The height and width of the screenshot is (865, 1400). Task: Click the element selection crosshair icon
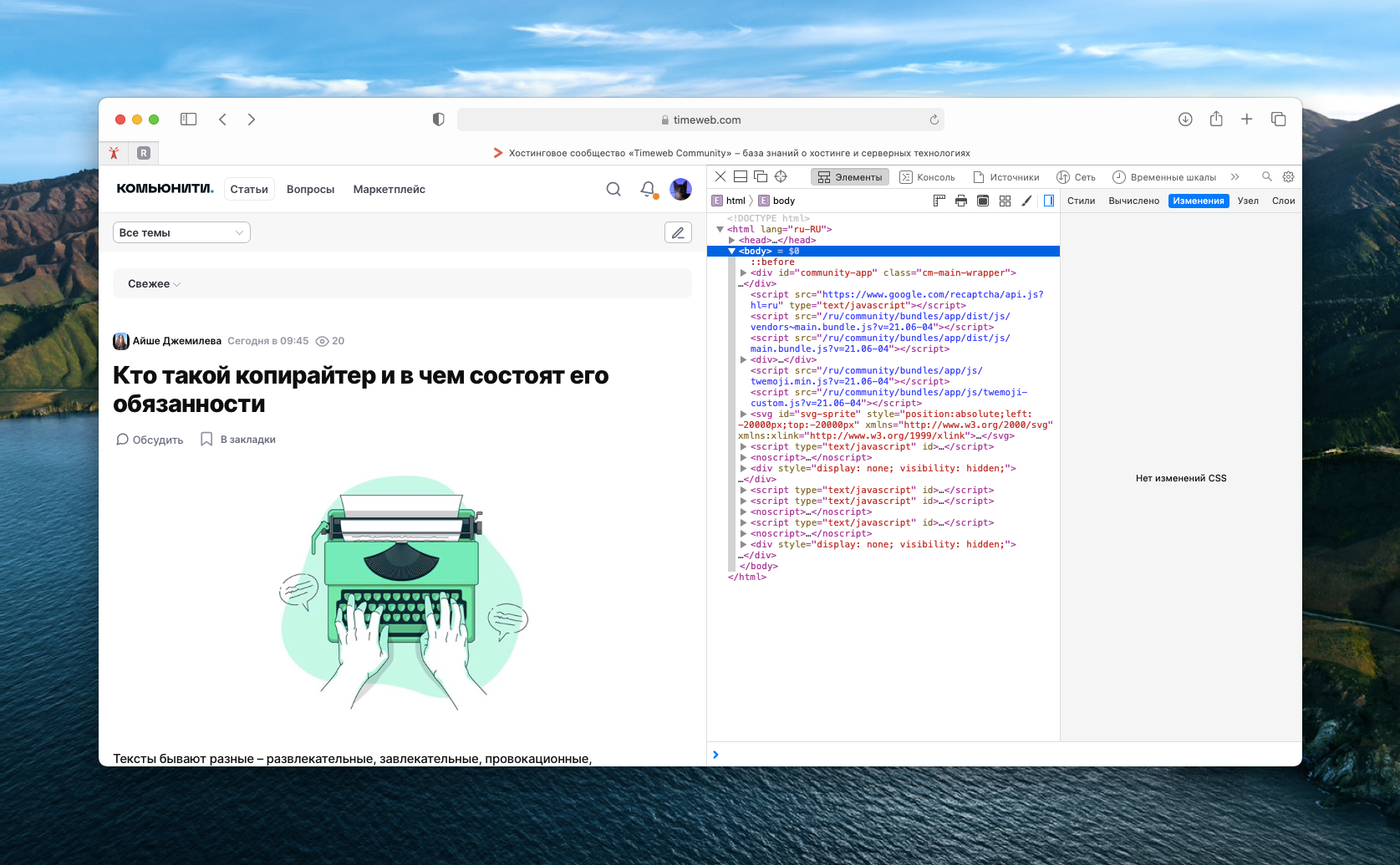781,176
